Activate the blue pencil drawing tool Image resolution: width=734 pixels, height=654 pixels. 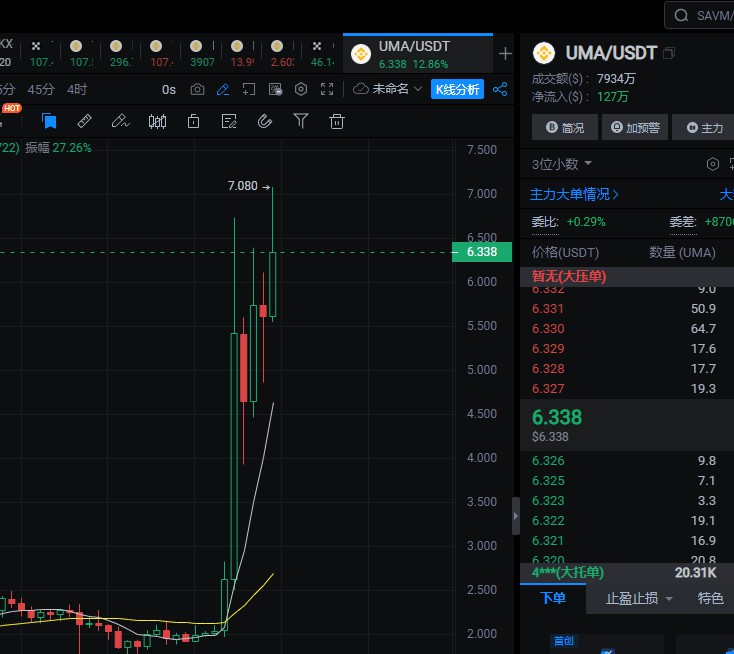(x=223, y=89)
